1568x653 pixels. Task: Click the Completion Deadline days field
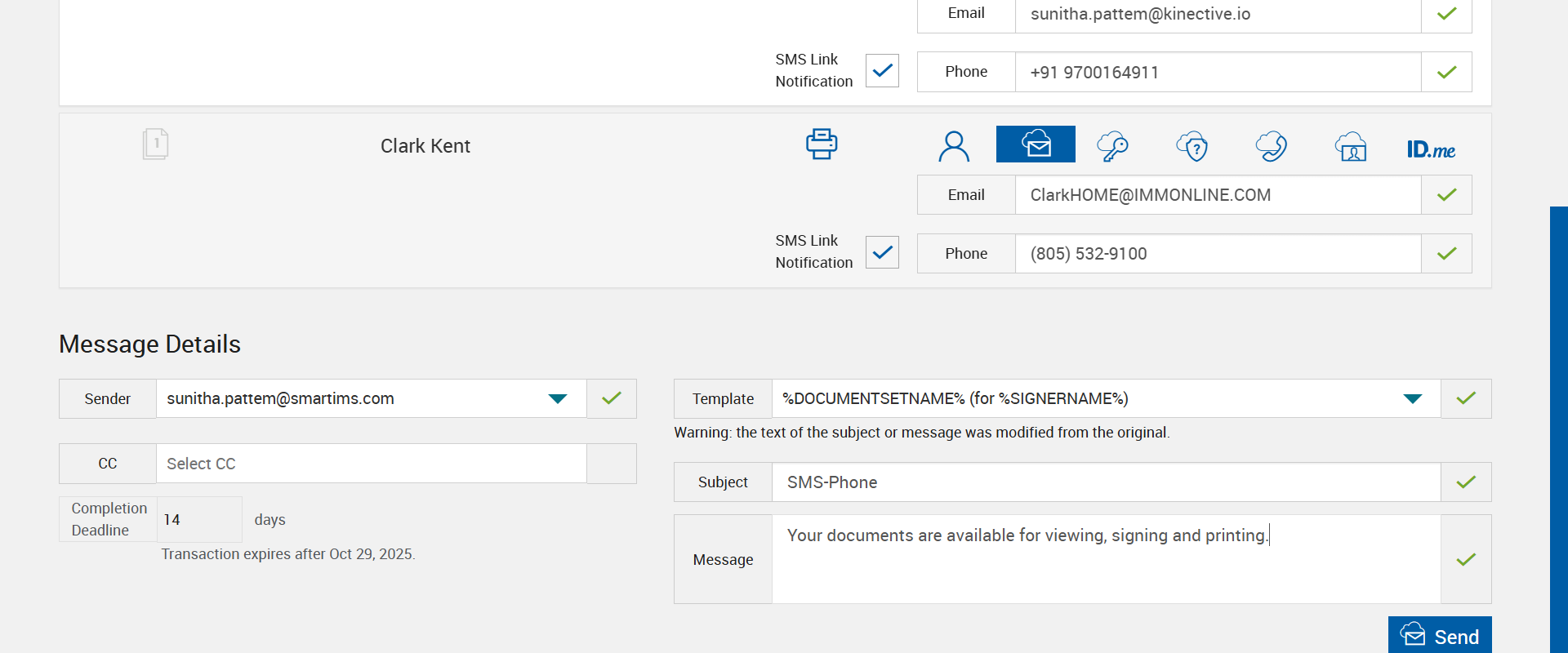[198, 520]
